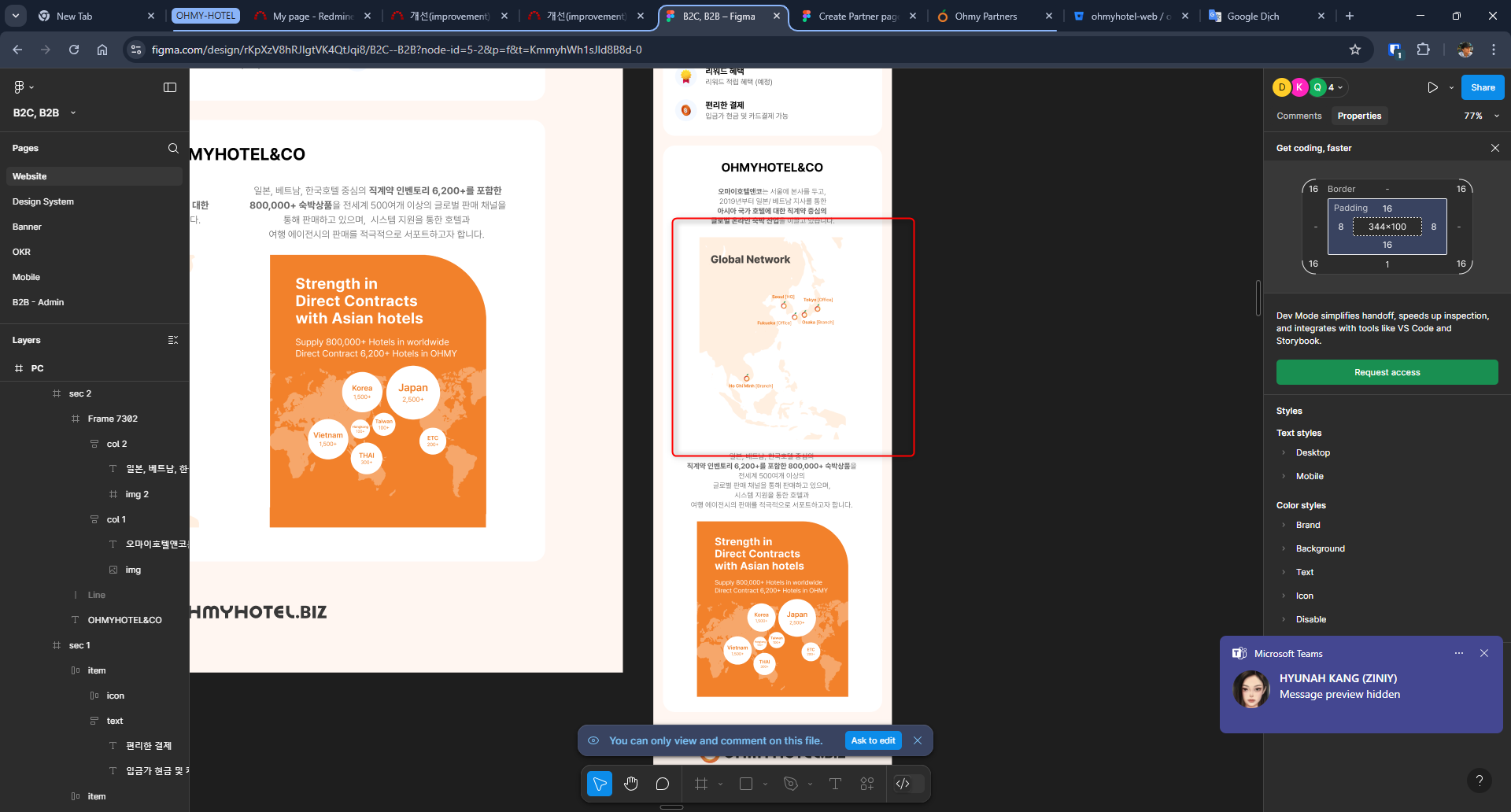
Task: Expand the Icon color styles
Action: (x=1284, y=596)
